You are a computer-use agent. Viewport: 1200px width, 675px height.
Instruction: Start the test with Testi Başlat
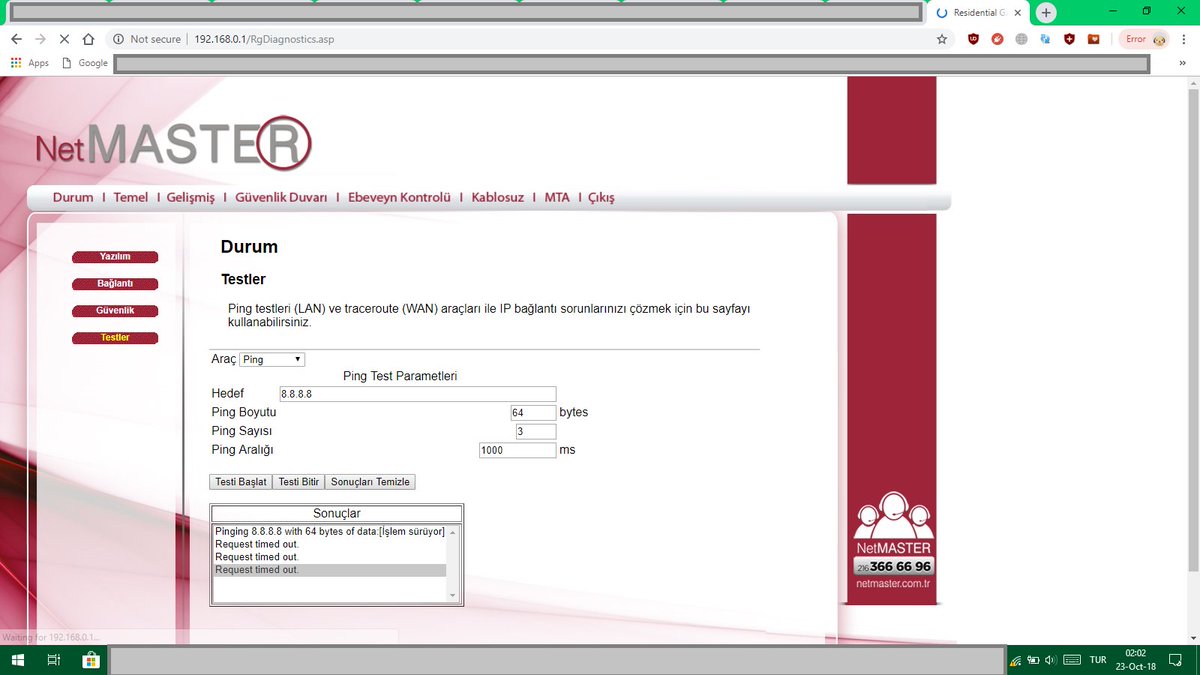click(241, 482)
